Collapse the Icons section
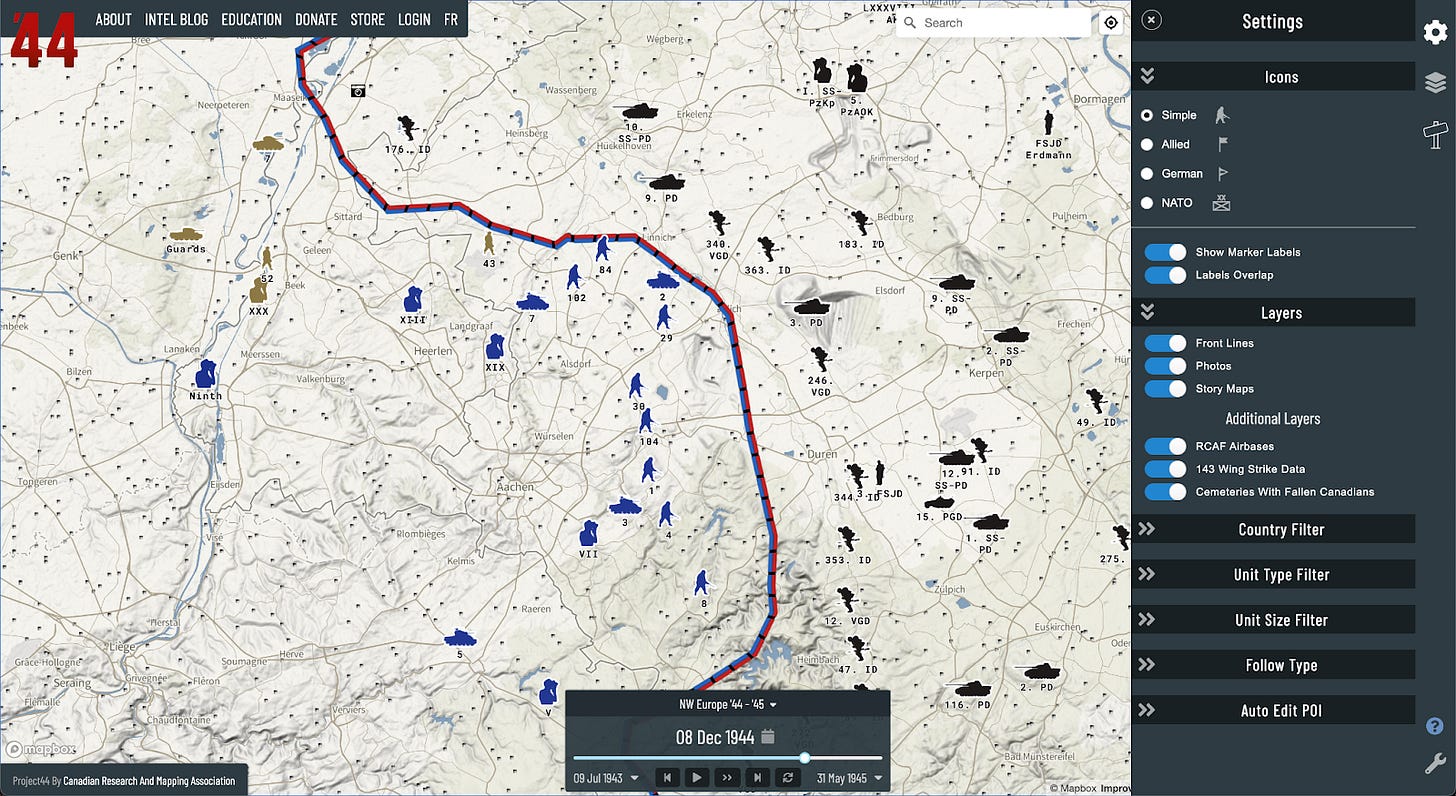The height and width of the screenshot is (796, 1456). pos(1274,77)
